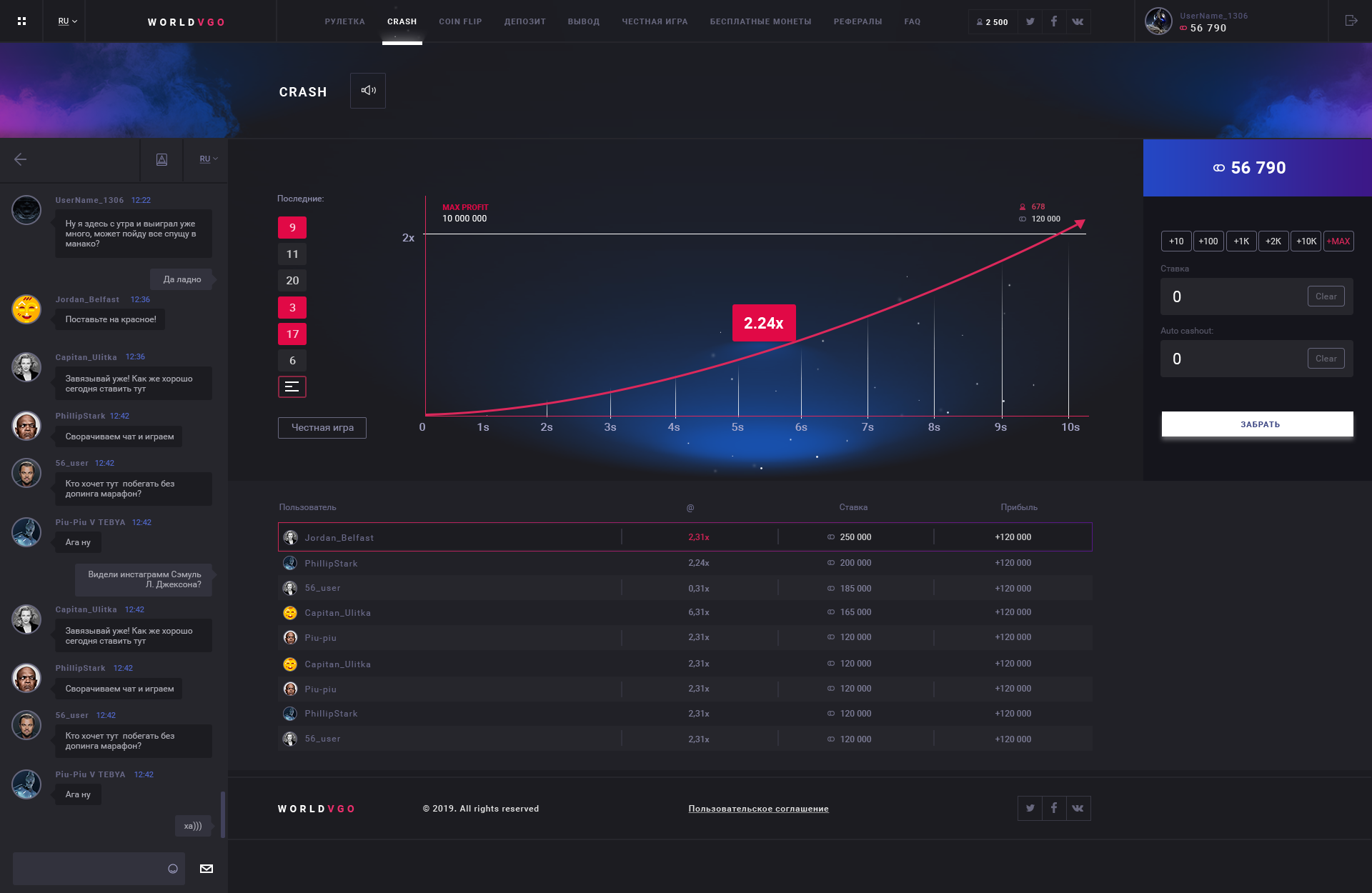Expand the chat language selector RU

(207, 159)
